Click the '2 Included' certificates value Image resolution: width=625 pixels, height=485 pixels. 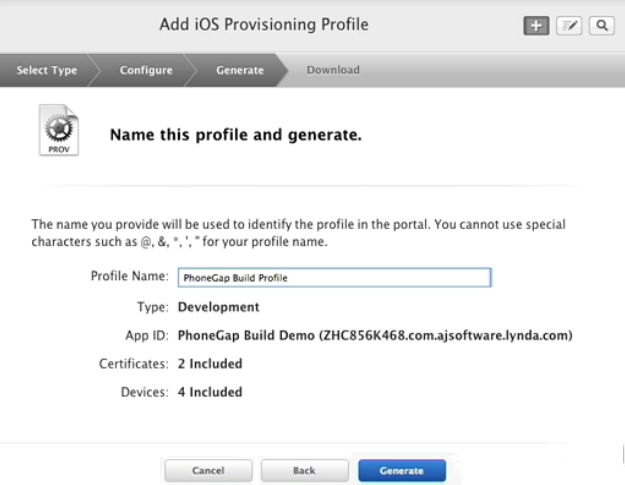[x=210, y=364]
